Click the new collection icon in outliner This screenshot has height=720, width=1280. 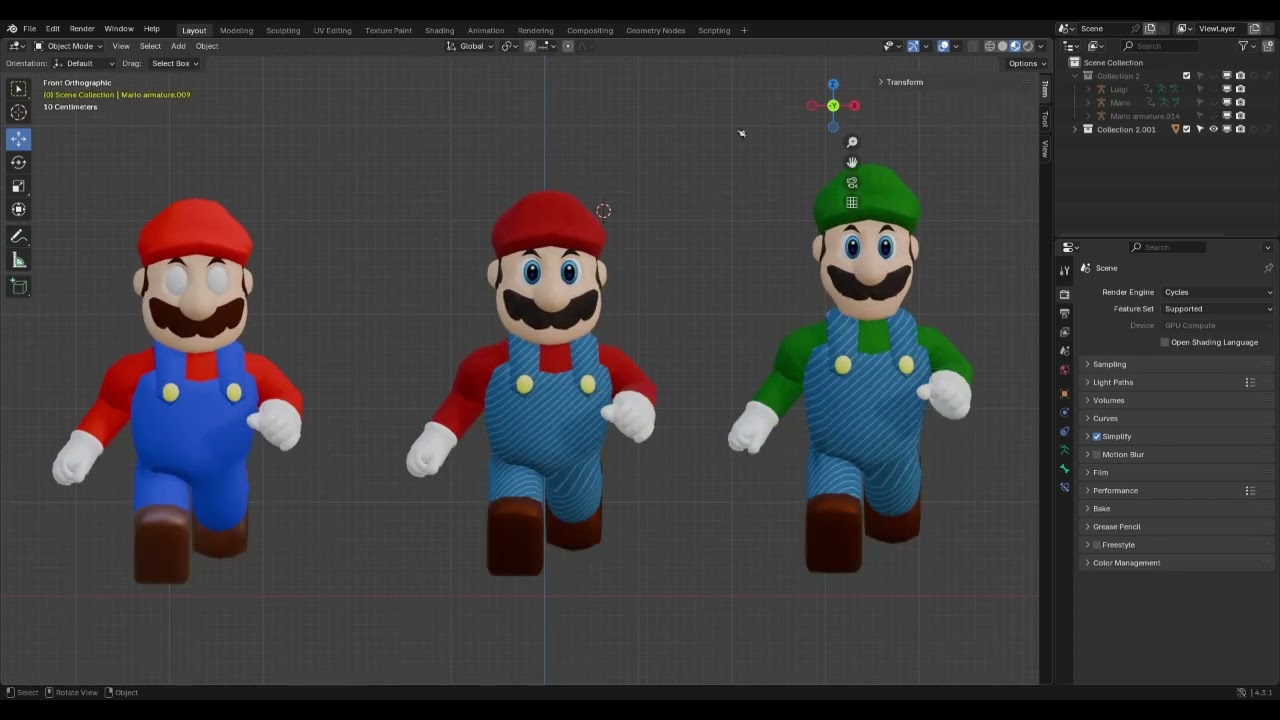[1268, 46]
